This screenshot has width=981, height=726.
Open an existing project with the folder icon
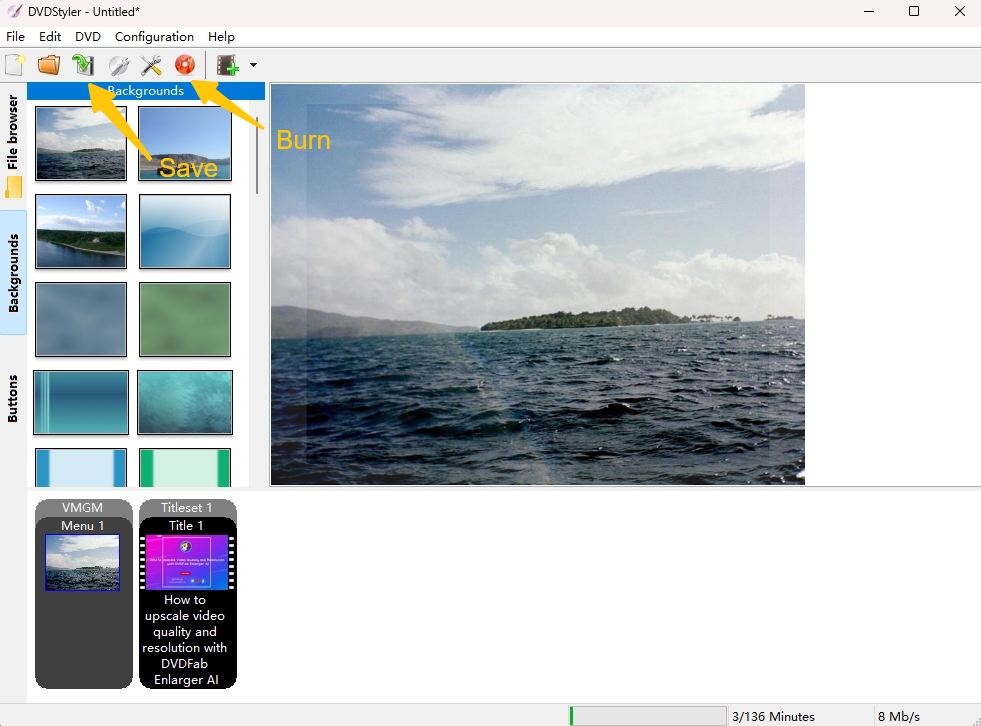click(48, 66)
